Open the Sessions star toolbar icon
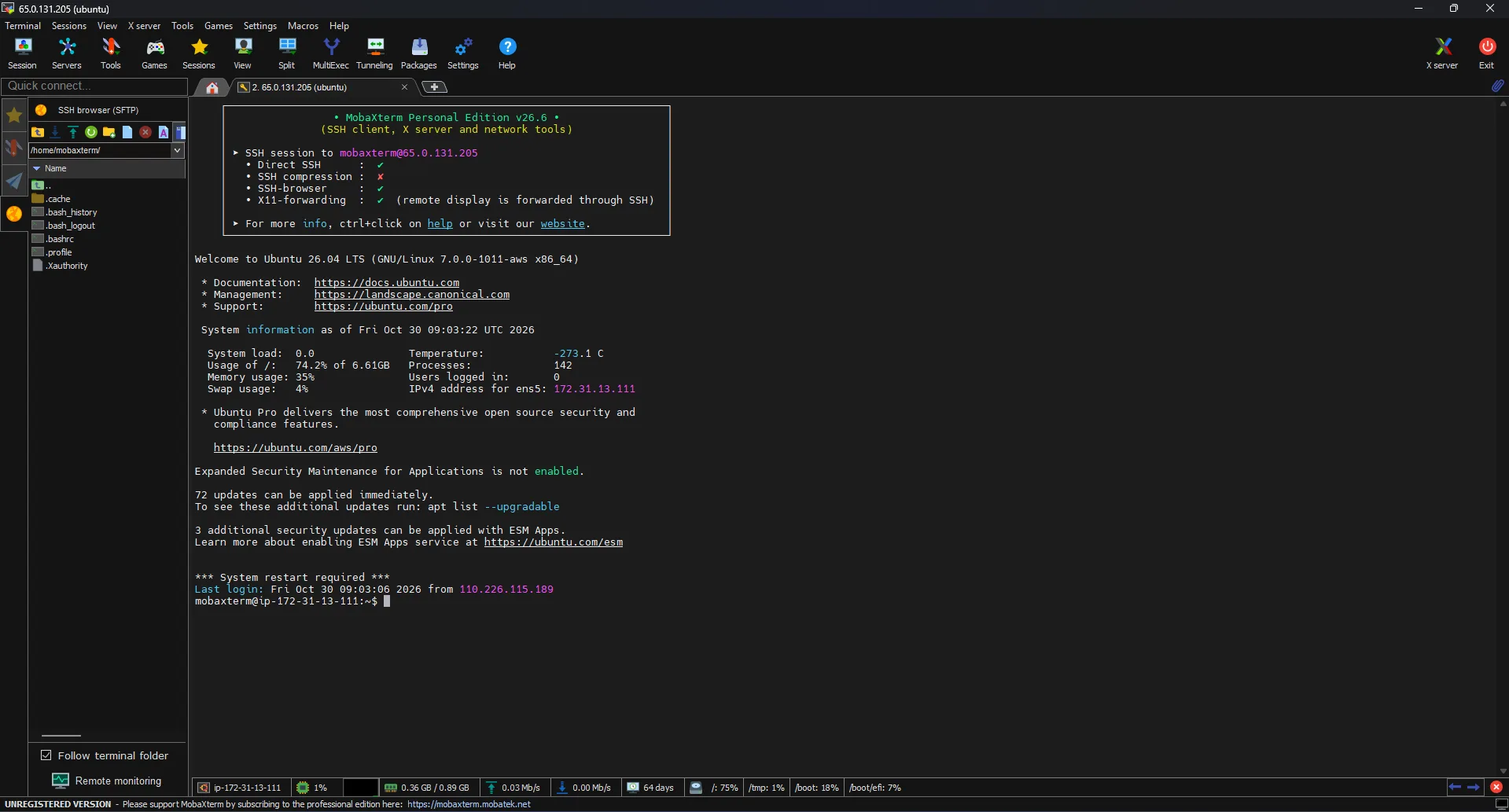Image resolution: width=1509 pixels, height=812 pixels. coord(199,53)
